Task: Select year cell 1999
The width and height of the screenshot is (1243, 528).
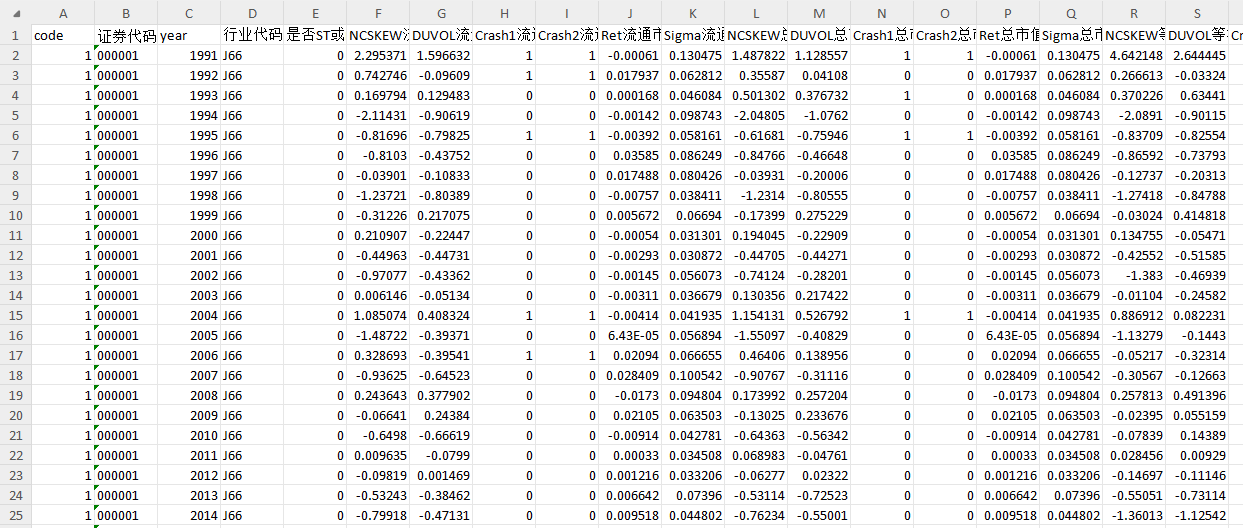Action: pos(189,215)
